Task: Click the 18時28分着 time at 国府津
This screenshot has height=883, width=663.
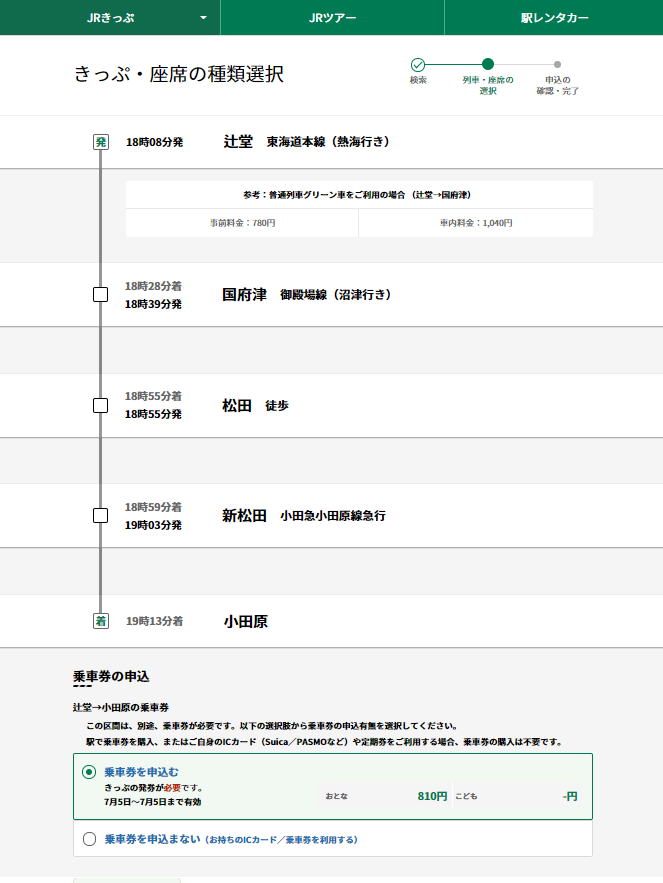Action: click(x=153, y=286)
